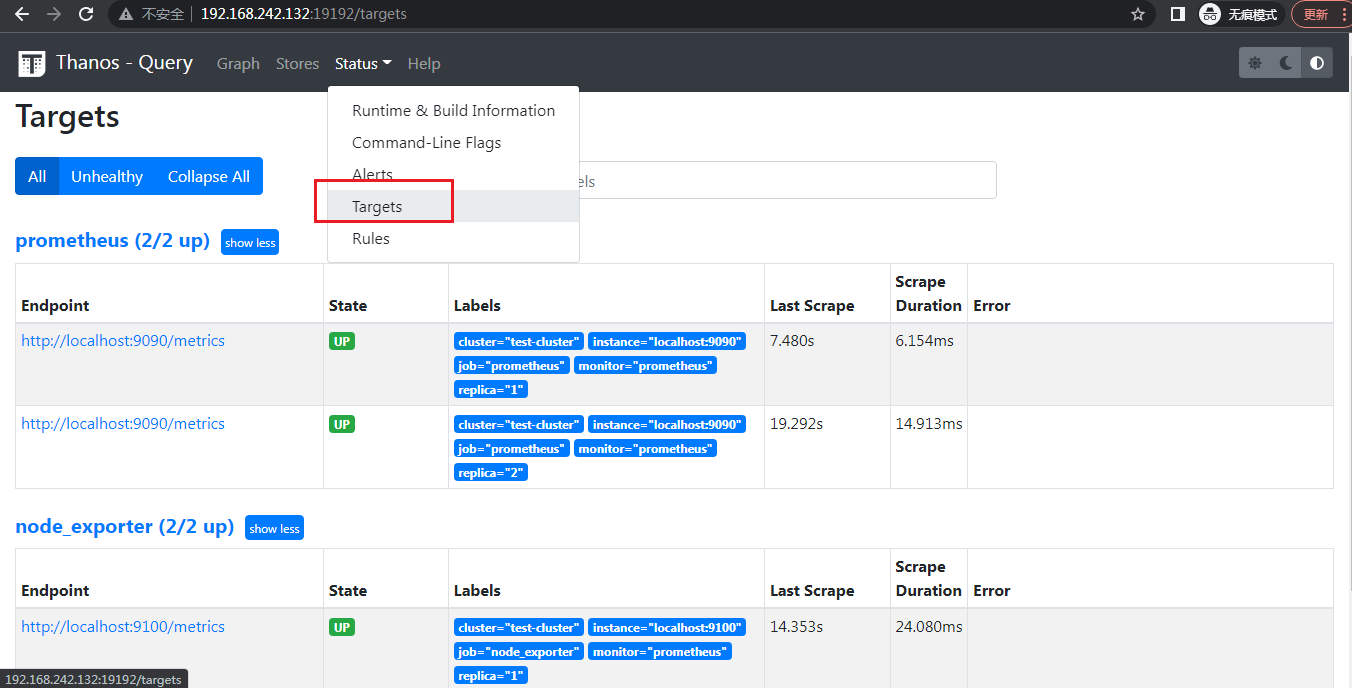Viewport: 1352px width, 688px height.
Task: Click the Thanos logo icon
Action: (x=32, y=63)
